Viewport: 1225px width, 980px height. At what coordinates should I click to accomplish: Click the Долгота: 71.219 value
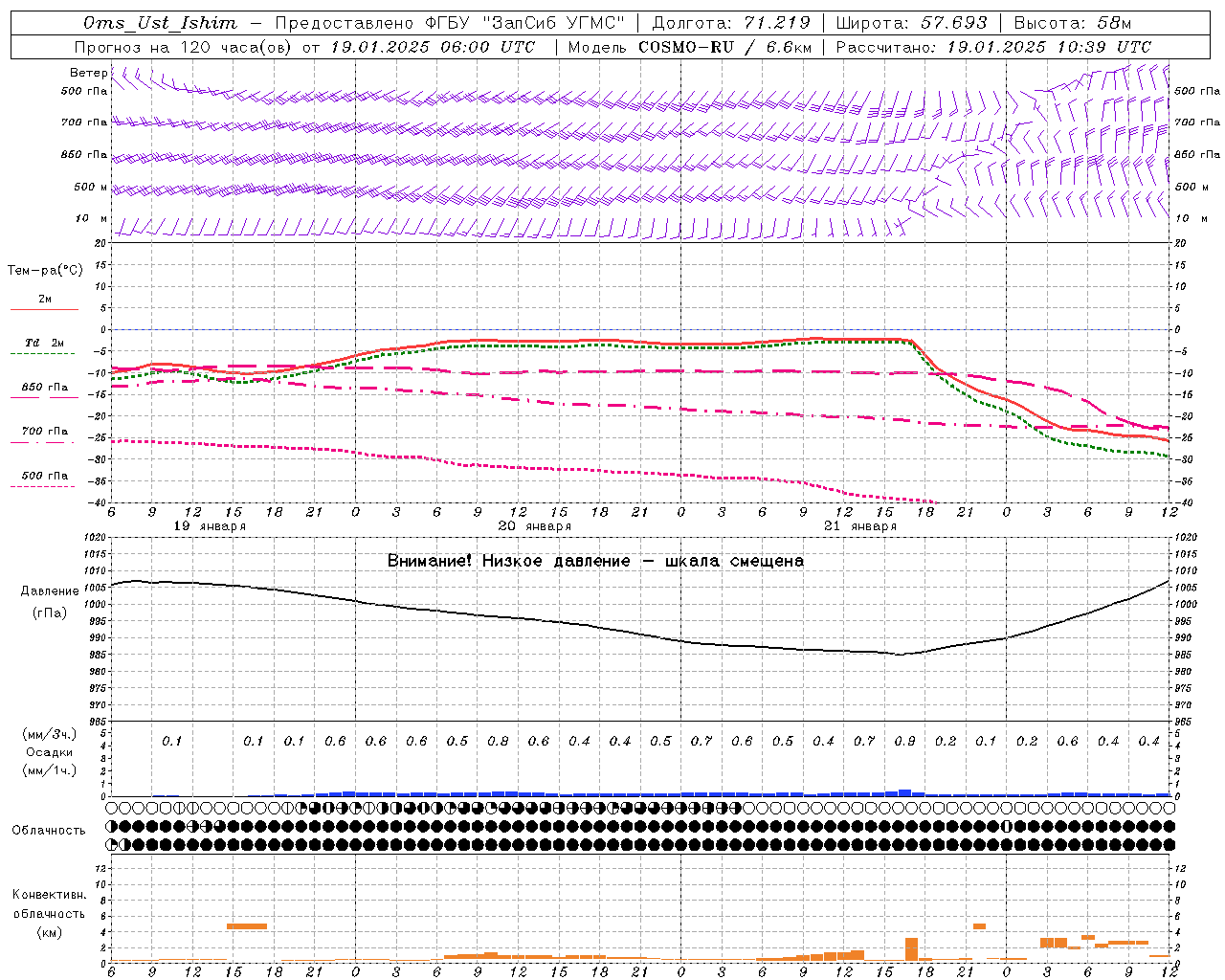coord(731,23)
